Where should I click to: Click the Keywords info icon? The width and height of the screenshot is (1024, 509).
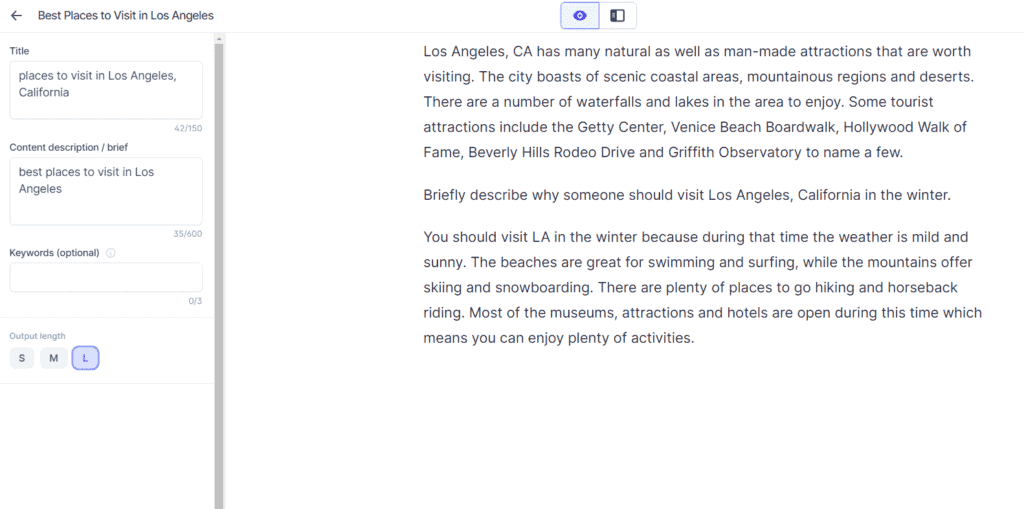point(110,253)
